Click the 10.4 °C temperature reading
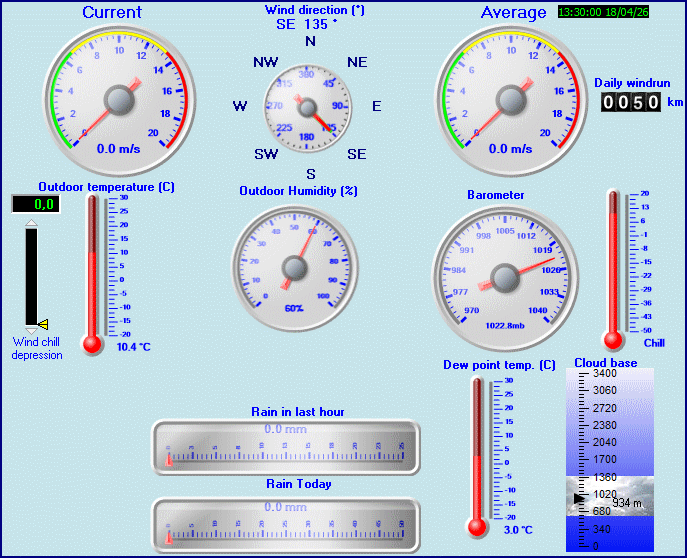 pos(133,347)
